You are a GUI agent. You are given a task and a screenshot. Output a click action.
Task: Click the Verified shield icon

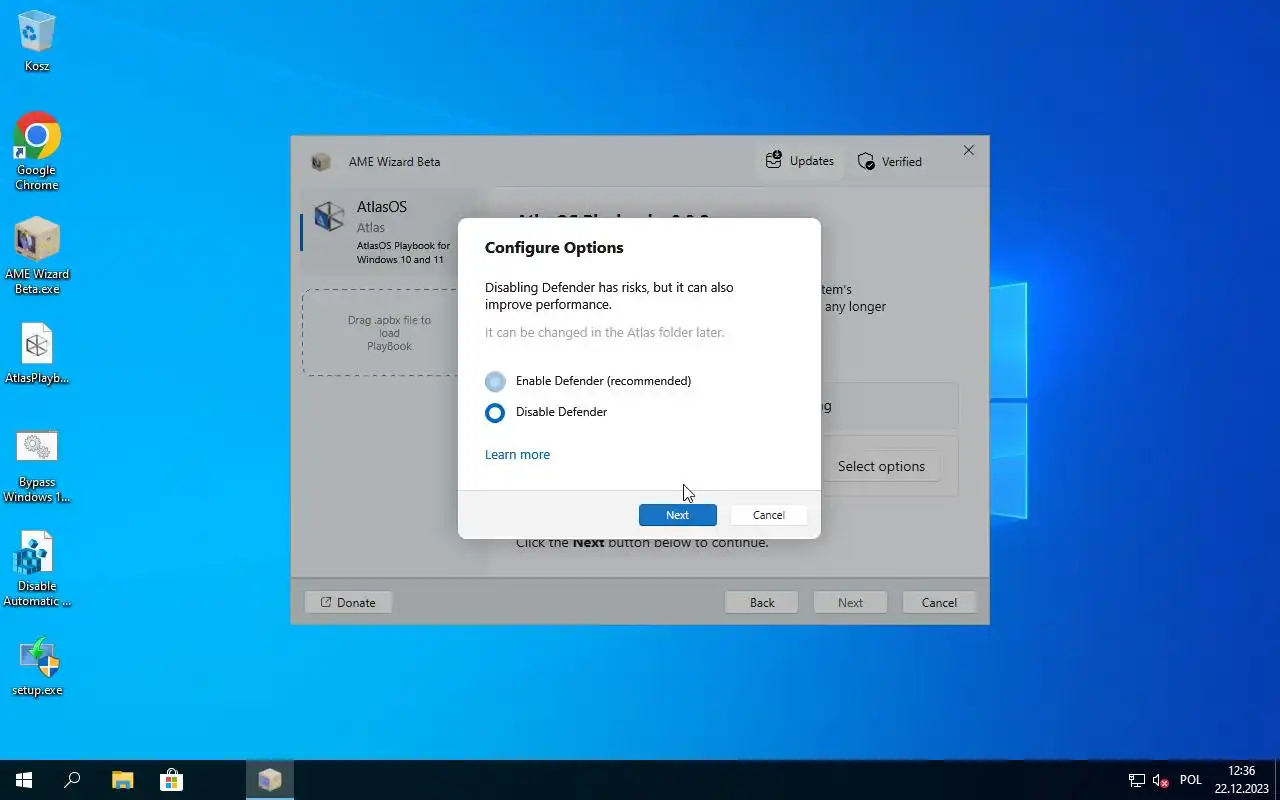coord(866,162)
